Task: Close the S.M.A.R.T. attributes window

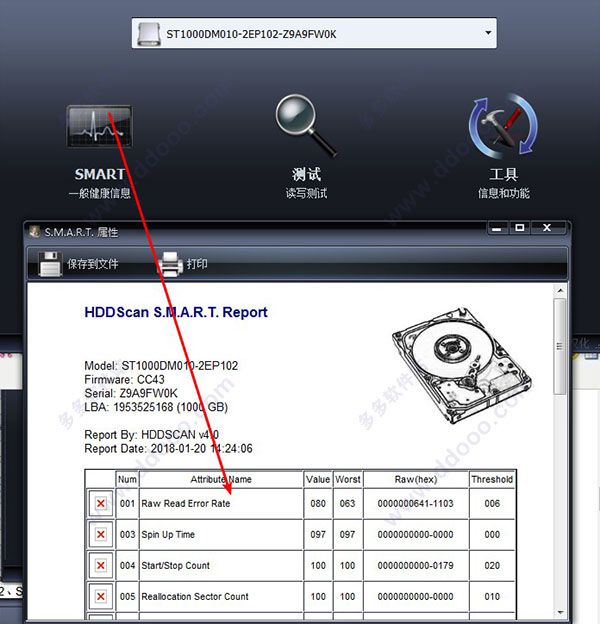Action: tap(547, 228)
